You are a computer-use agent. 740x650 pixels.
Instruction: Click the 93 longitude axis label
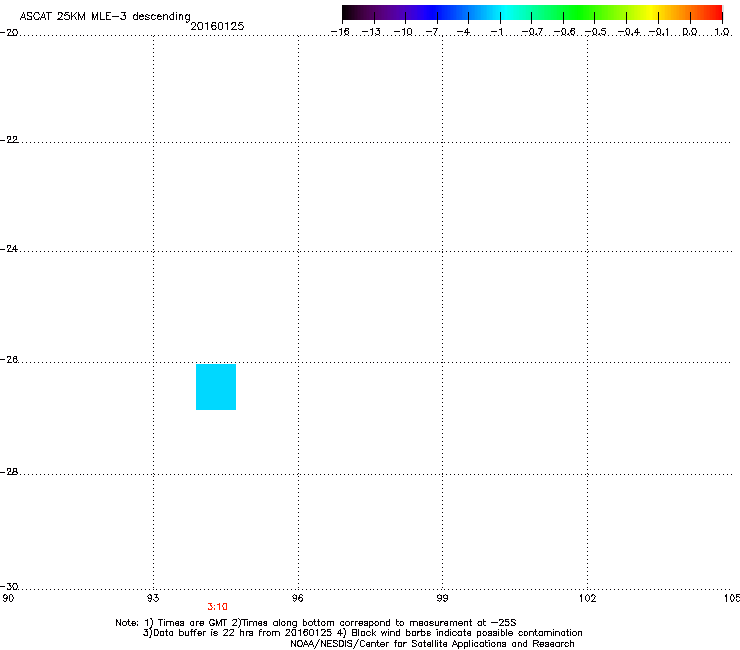tap(153, 599)
